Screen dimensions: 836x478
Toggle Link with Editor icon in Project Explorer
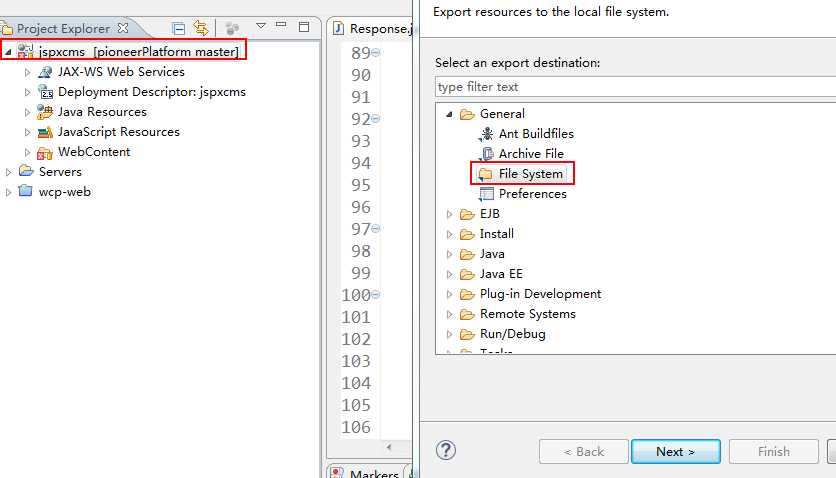point(201,28)
